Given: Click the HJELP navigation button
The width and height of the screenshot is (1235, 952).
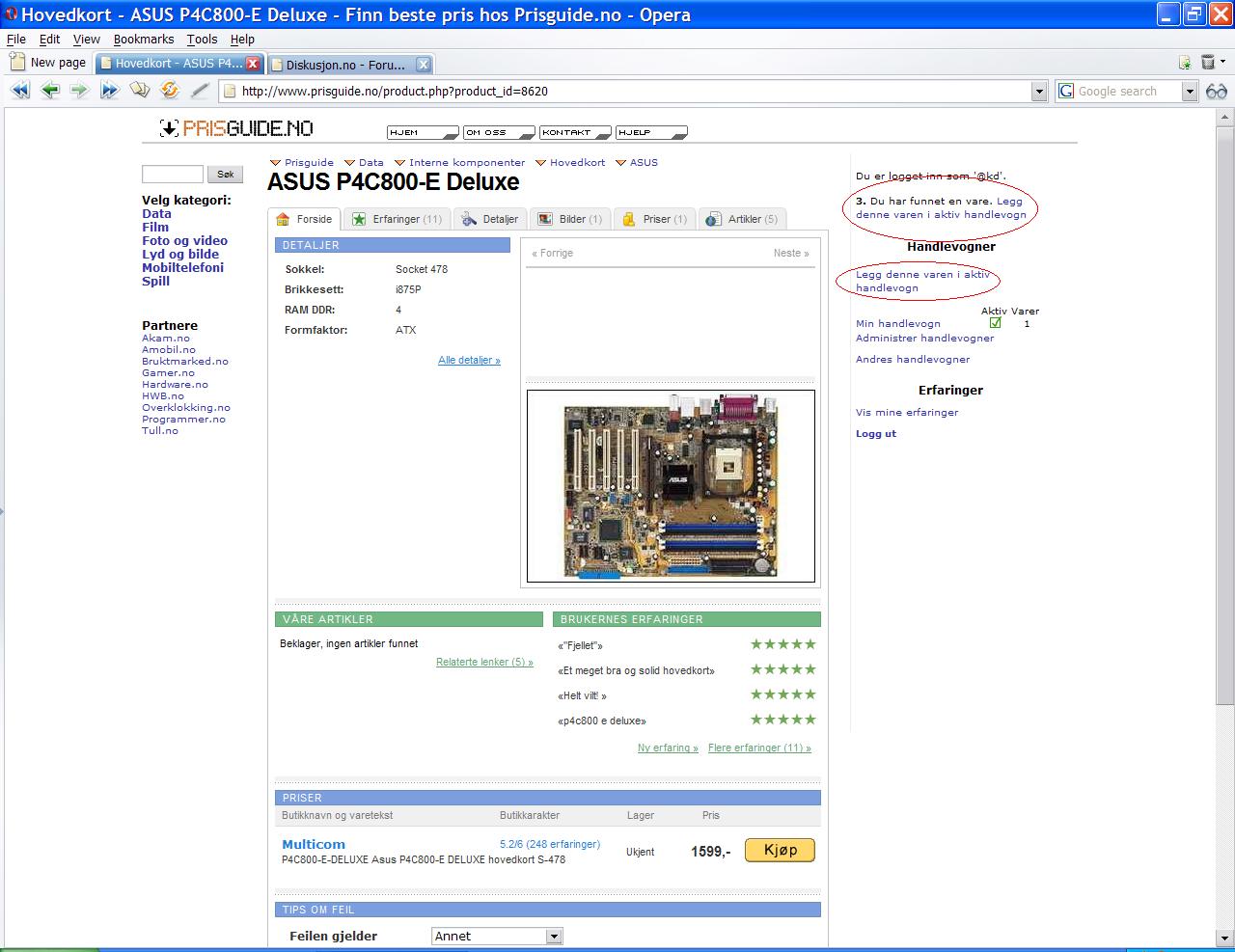Looking at the screenshot, I should coord(651,132).
